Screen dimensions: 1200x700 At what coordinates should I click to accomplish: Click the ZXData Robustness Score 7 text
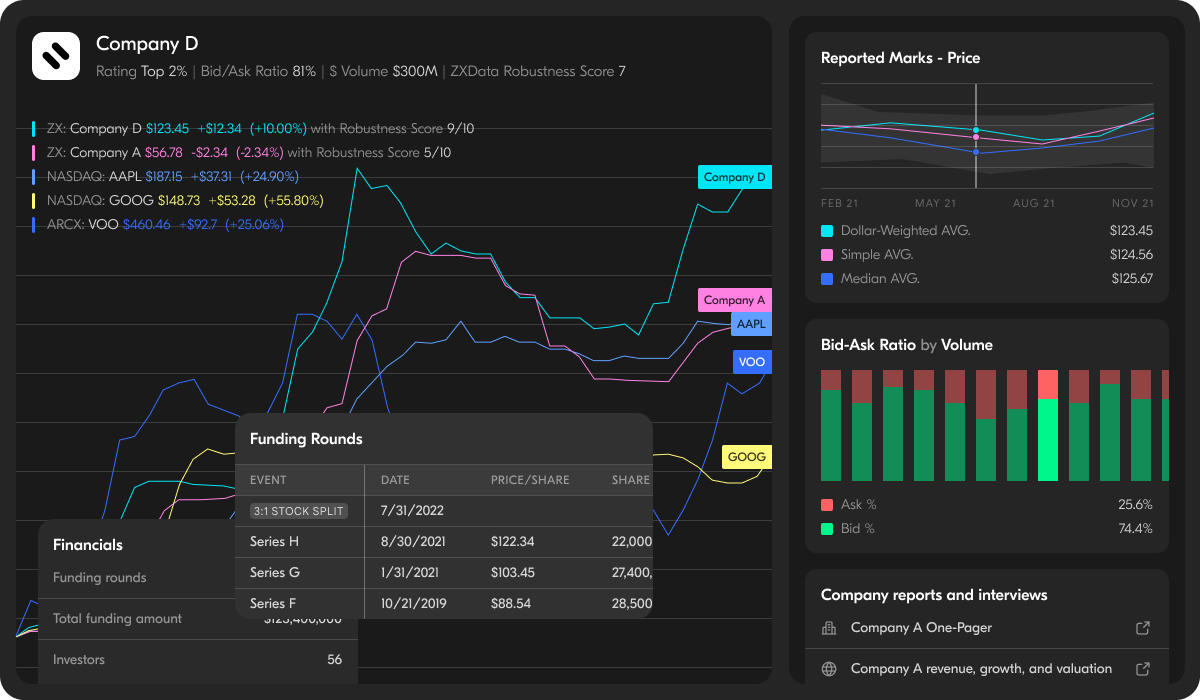pos(538,72)
